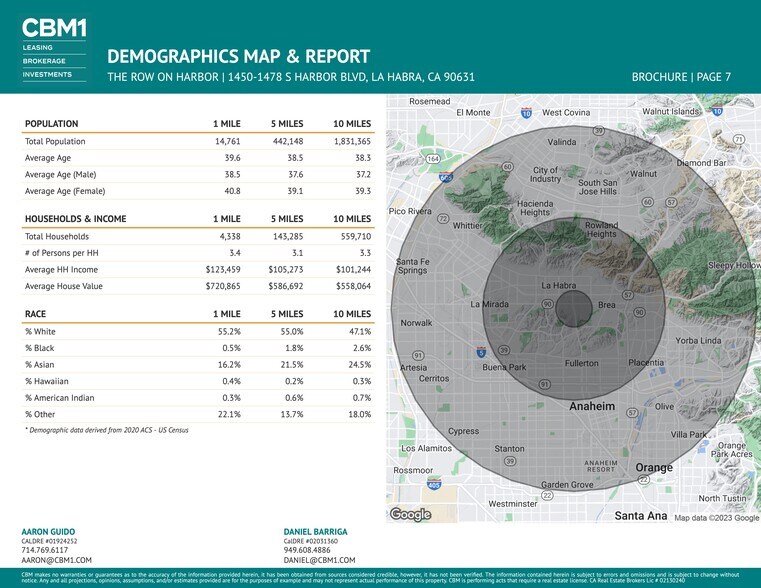
Task: Click email link AARON@CBM1.COM
Action: coord(56,560)
